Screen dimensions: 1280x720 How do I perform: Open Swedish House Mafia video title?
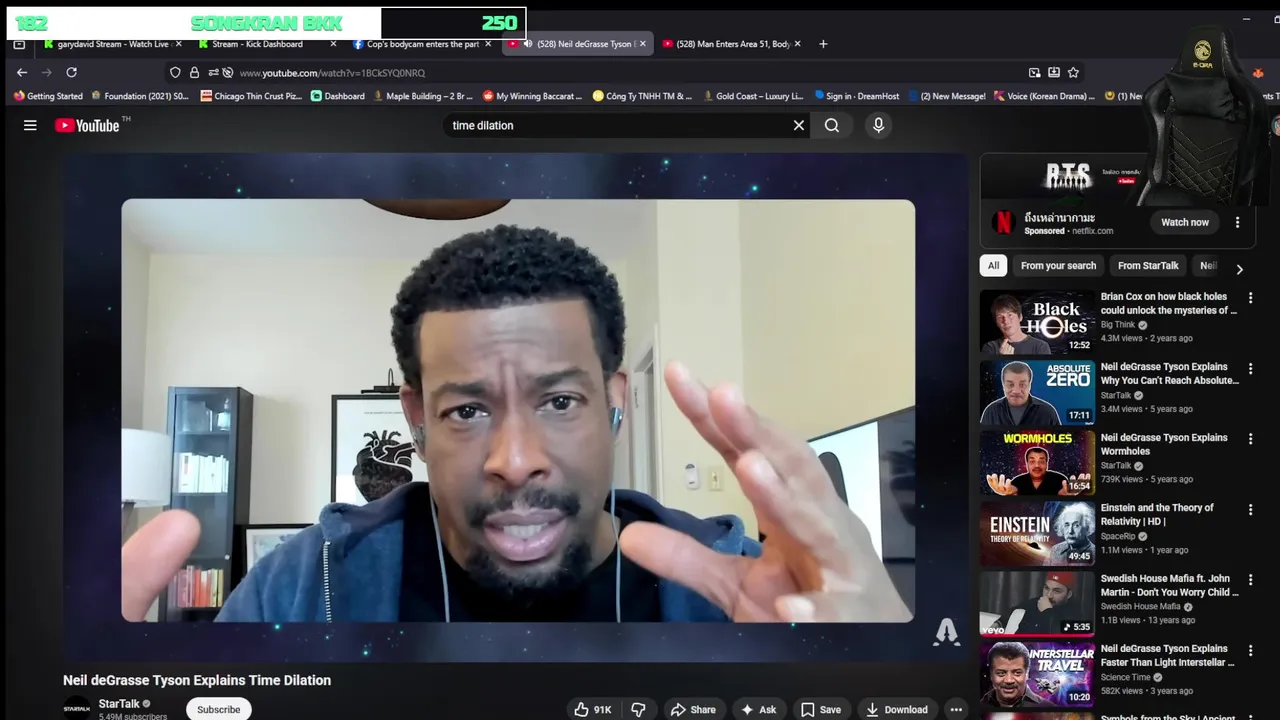point(1169,585)
